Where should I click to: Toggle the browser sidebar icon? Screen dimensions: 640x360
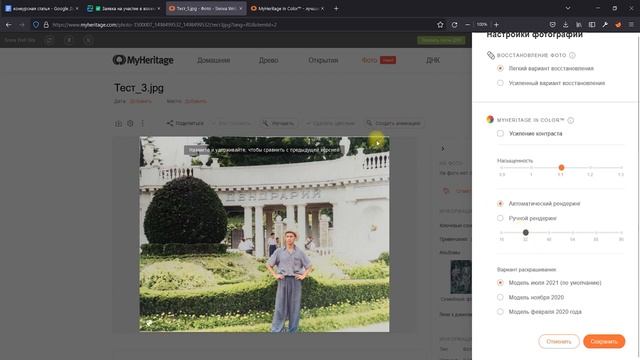point(592,25)
